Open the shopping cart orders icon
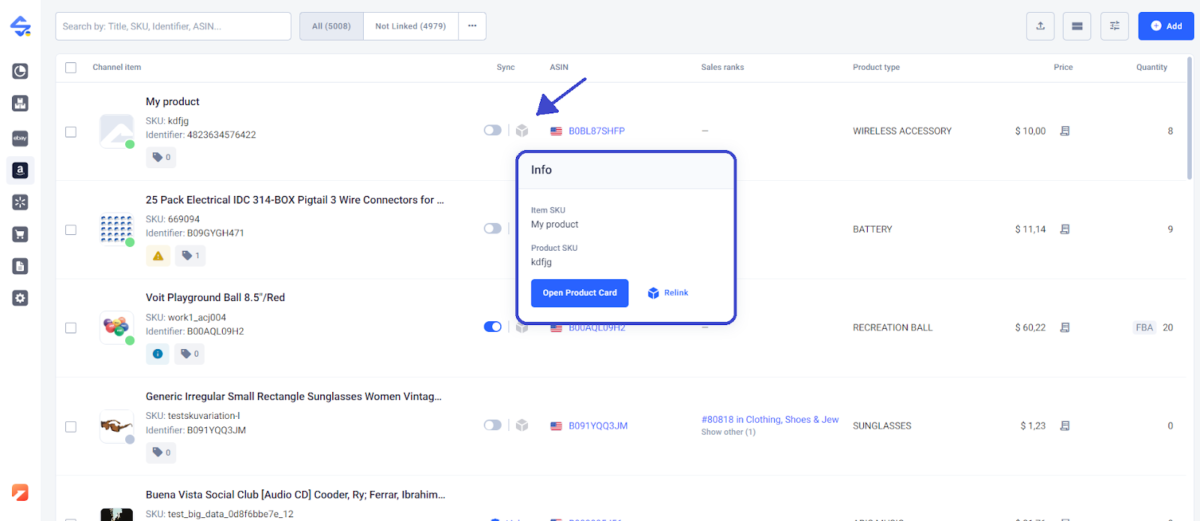Viewport: 1200px width, 521px height. (x=20, y=234)
